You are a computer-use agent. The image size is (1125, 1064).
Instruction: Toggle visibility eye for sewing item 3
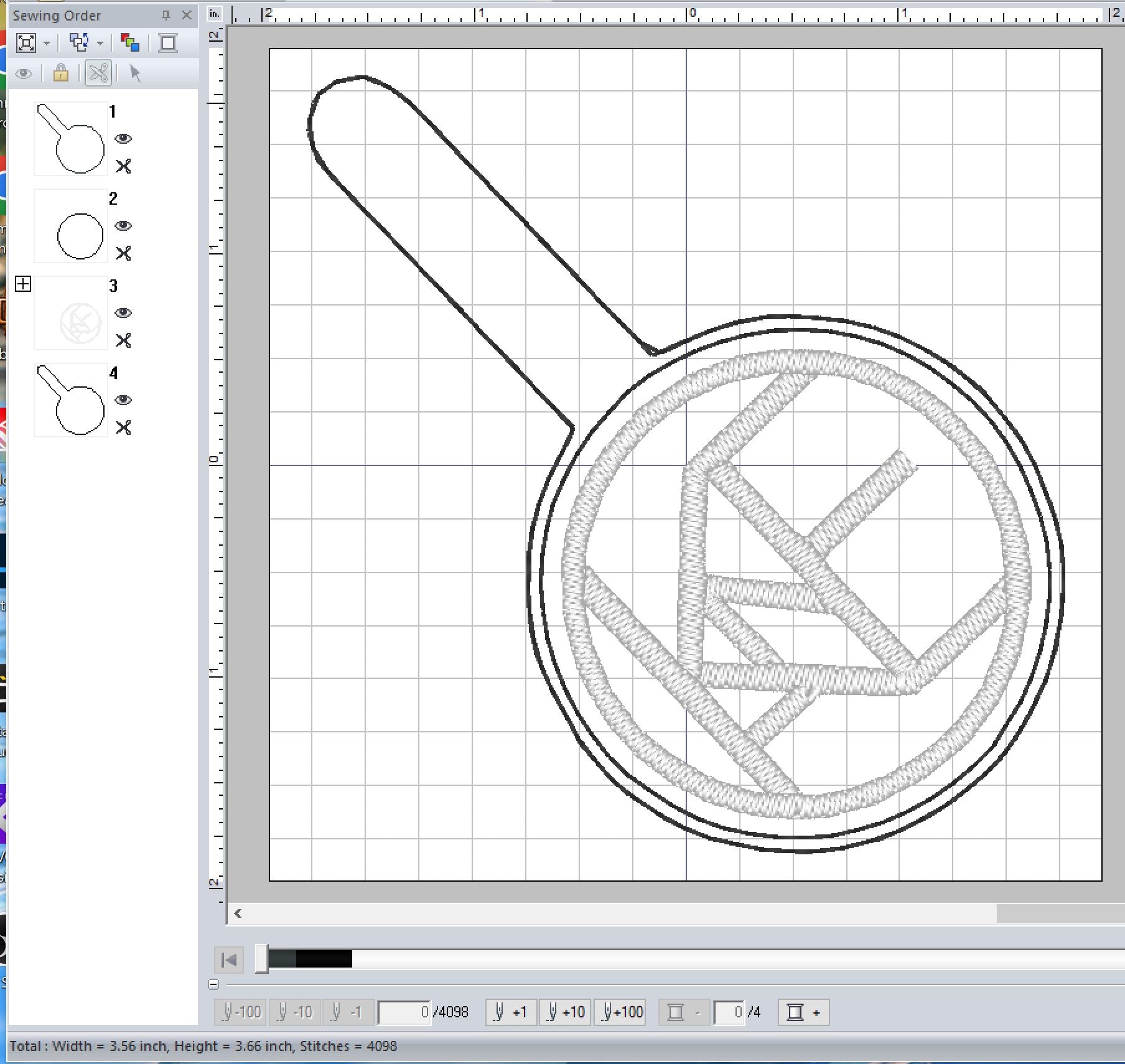click(123, 313)
